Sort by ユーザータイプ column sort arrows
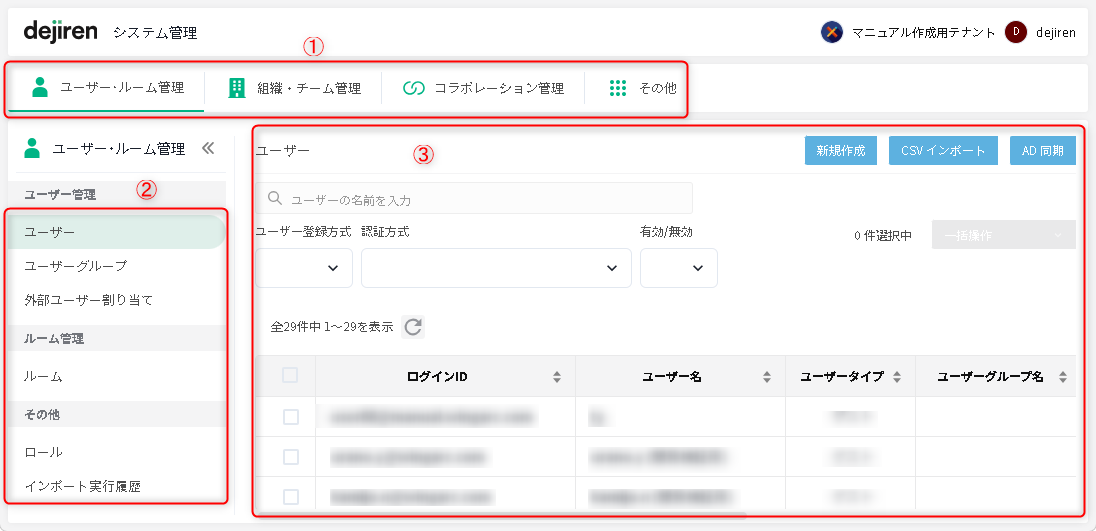Viewport: 1096px width, 531px height. pos(897,377)
